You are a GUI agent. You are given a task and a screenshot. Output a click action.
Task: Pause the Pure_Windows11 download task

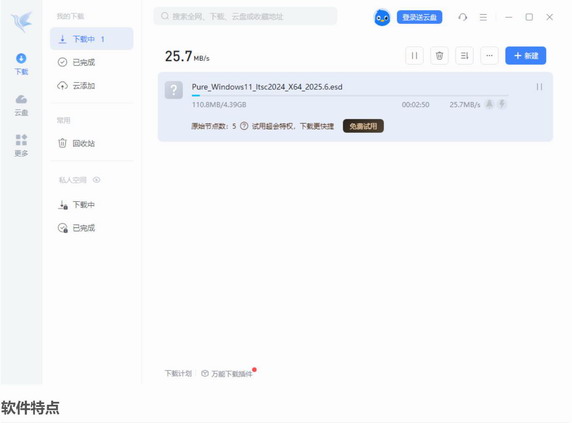pos(539,87)
